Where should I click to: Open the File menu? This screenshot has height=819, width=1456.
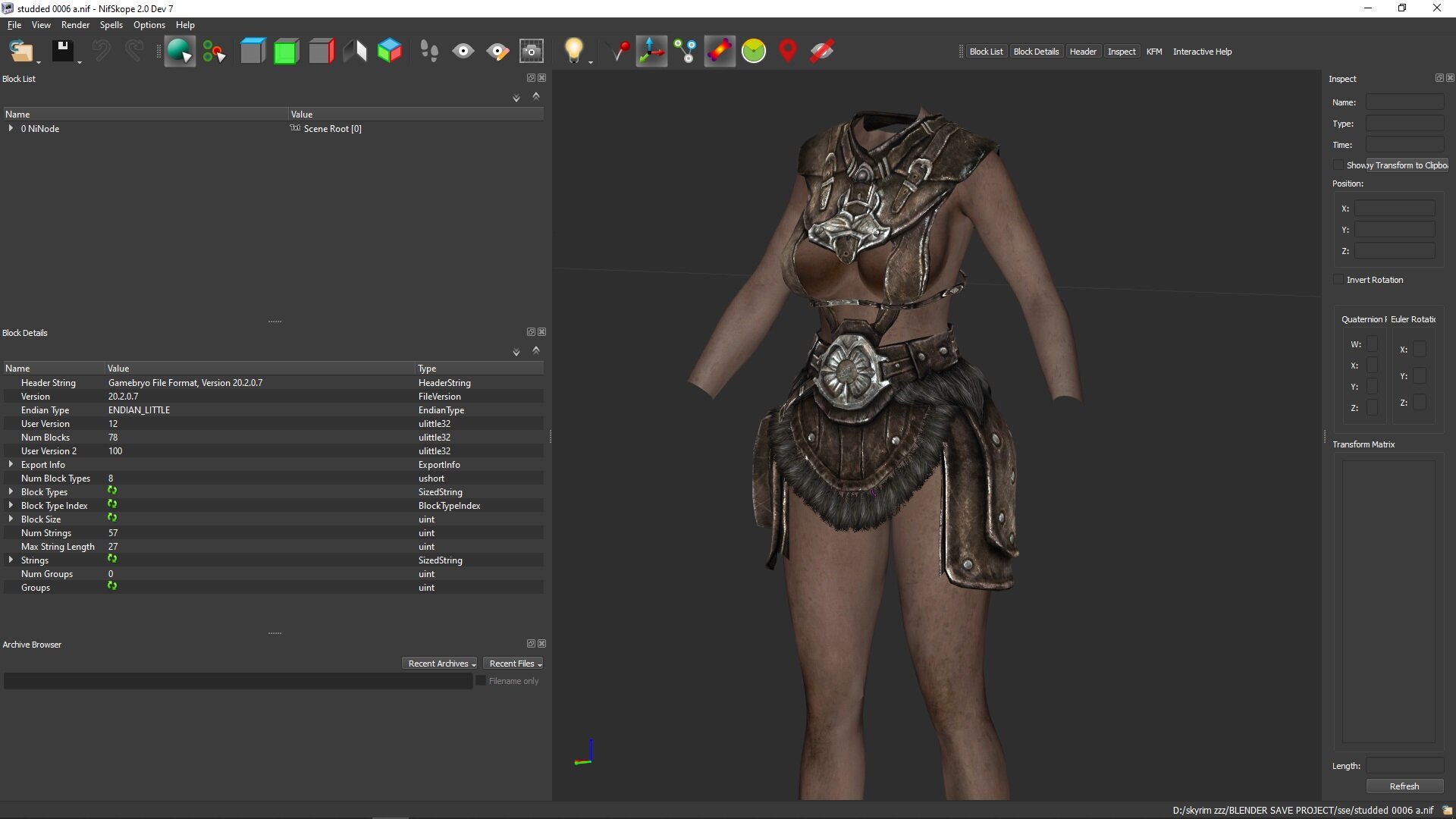coord(14,25)
